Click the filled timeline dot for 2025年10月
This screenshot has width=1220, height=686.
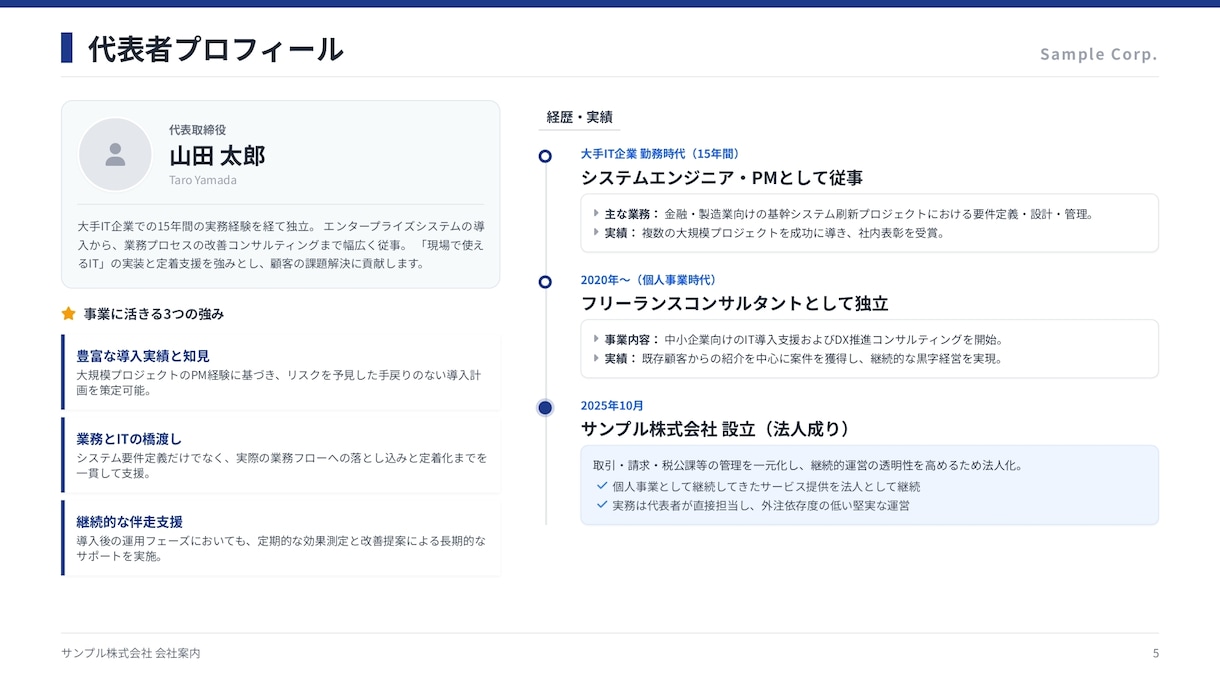click(x=545, y=407)
